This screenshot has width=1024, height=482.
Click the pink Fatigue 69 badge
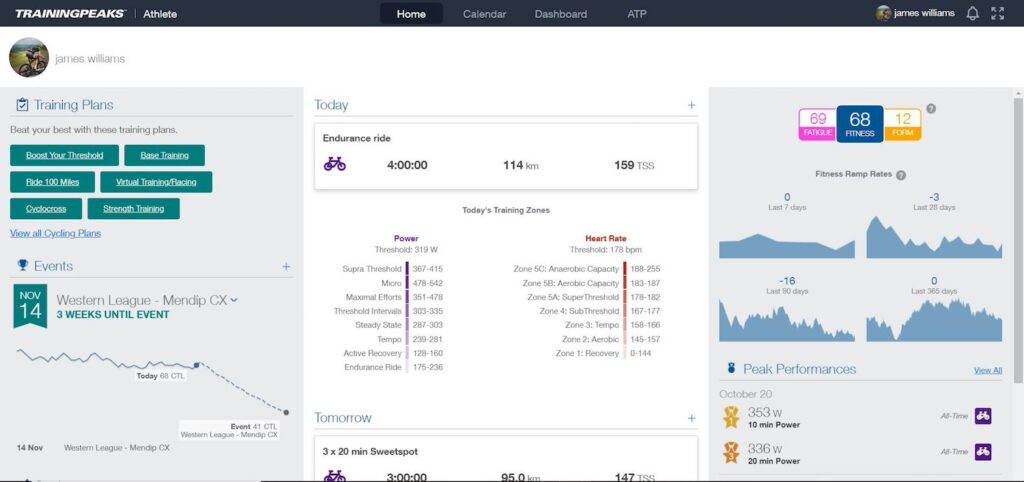(x=818, y=124)
